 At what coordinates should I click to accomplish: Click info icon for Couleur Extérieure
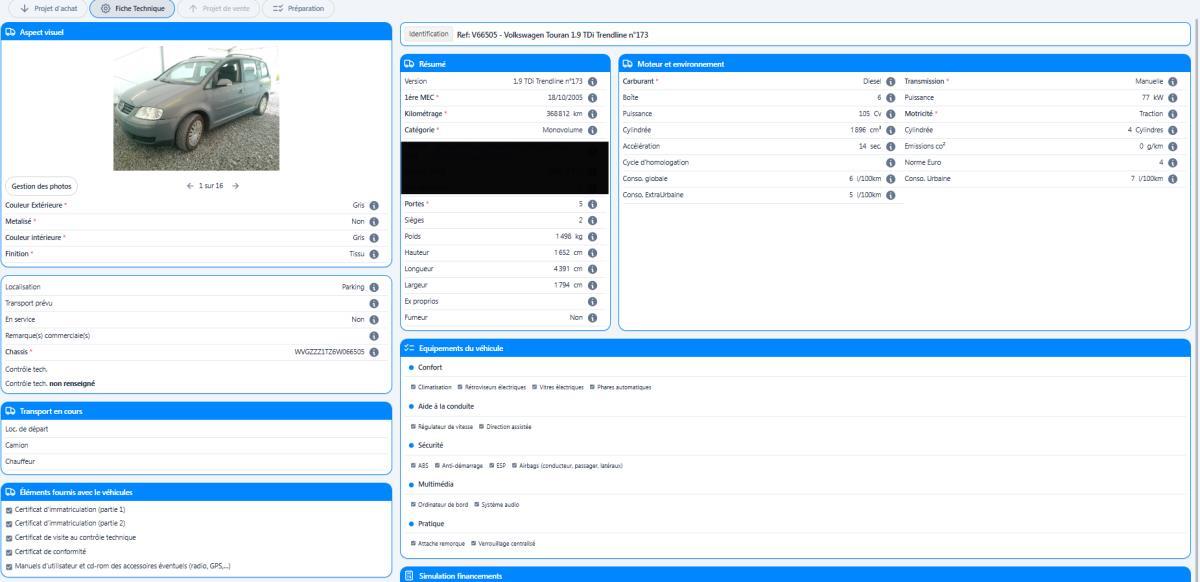click(x=374, y=205)
